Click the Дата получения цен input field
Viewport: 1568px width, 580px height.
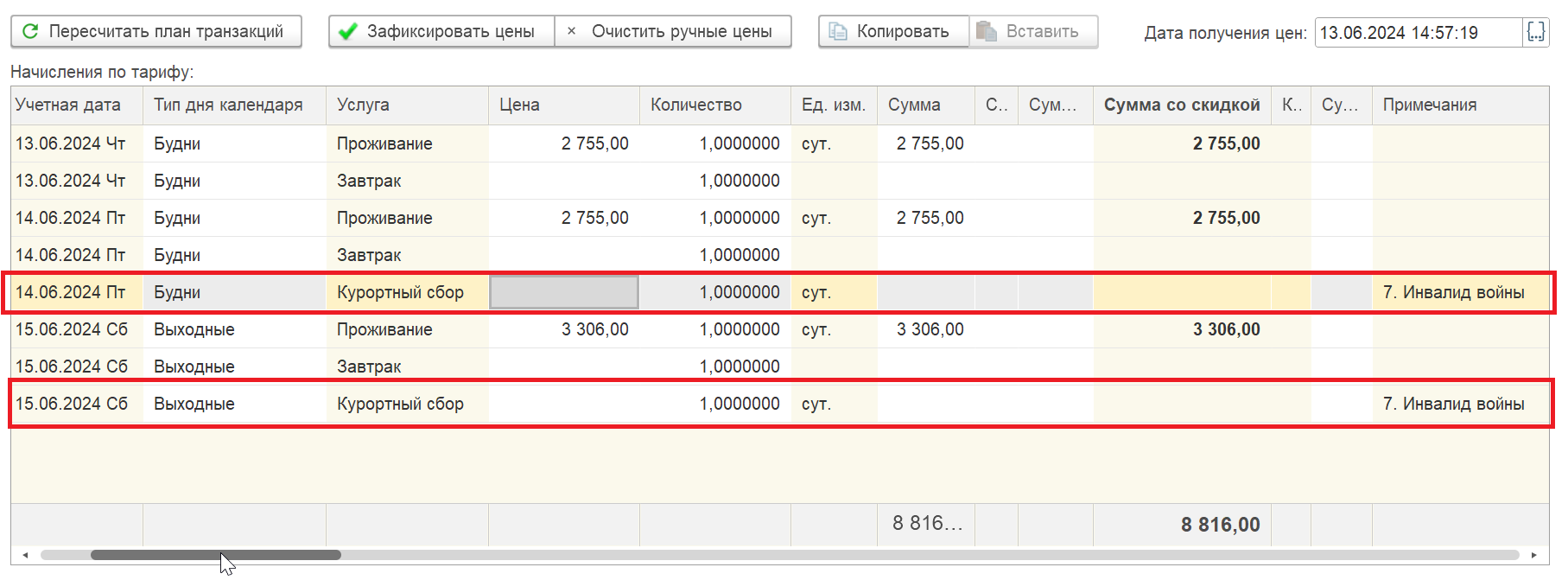pos(1419,33)
